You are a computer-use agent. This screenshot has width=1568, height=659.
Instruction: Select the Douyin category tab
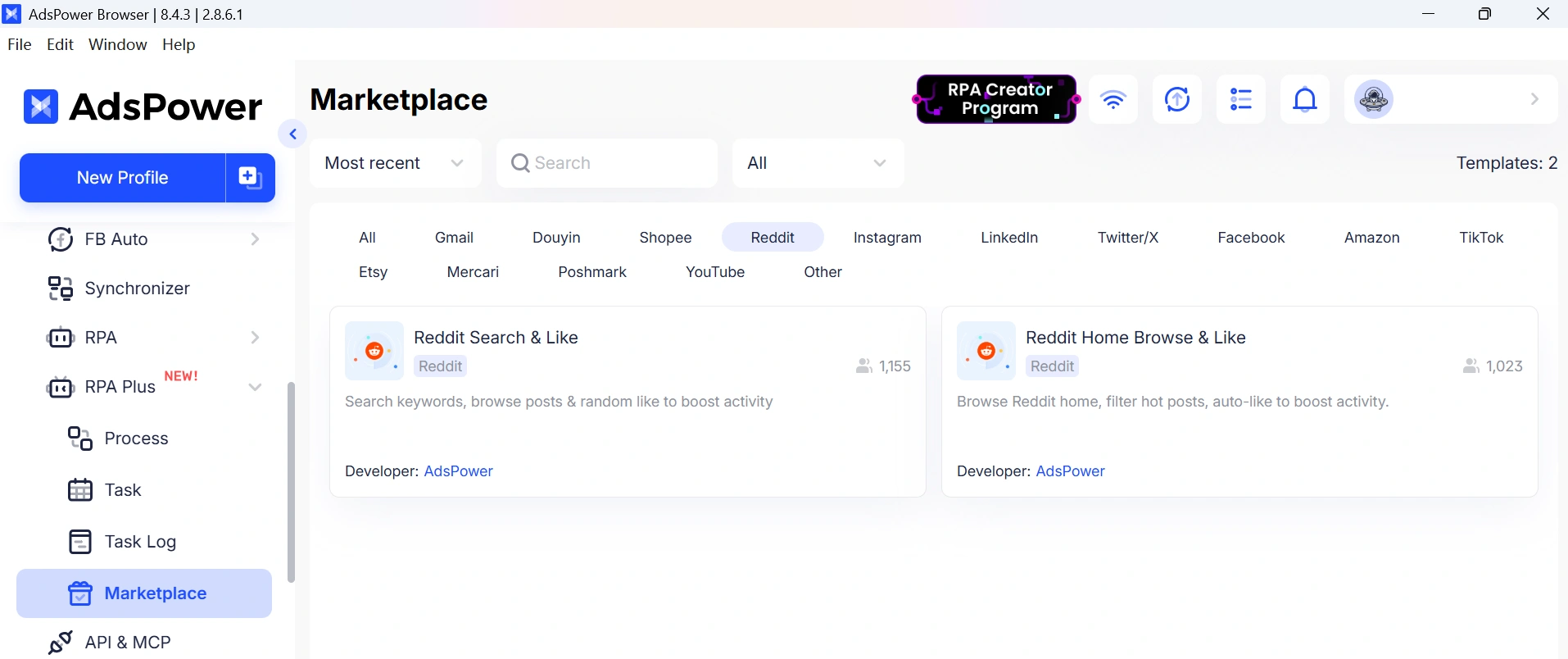tap(556, 238)
